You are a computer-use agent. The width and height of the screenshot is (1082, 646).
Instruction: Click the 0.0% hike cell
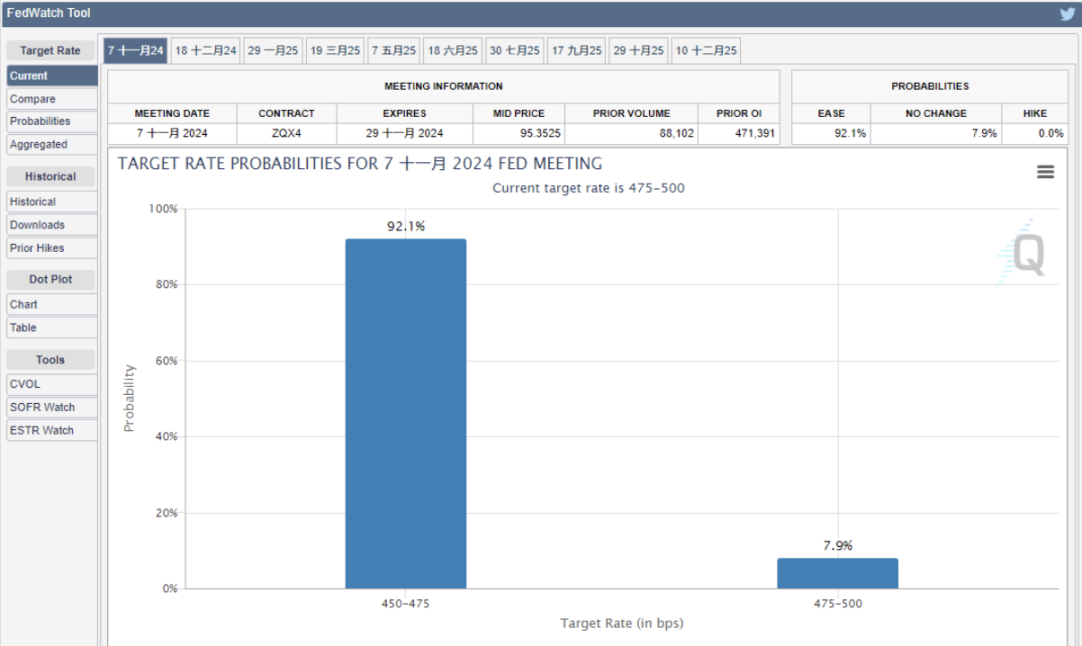tap(1035, 133)
